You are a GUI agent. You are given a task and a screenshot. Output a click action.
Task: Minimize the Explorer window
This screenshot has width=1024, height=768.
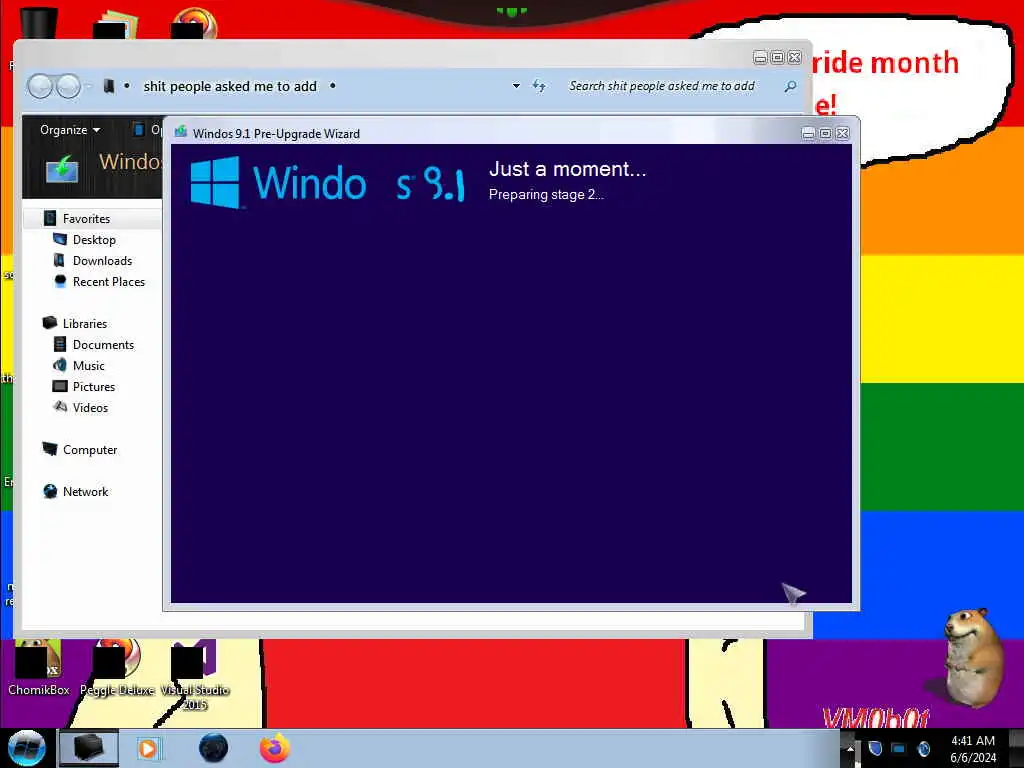tap(760, 57)
